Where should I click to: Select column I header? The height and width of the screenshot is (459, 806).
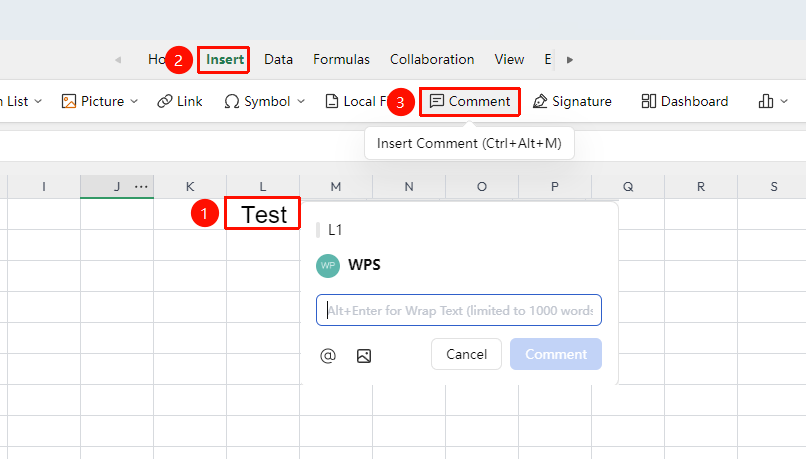pyautogui.click(x=44, y=187)
